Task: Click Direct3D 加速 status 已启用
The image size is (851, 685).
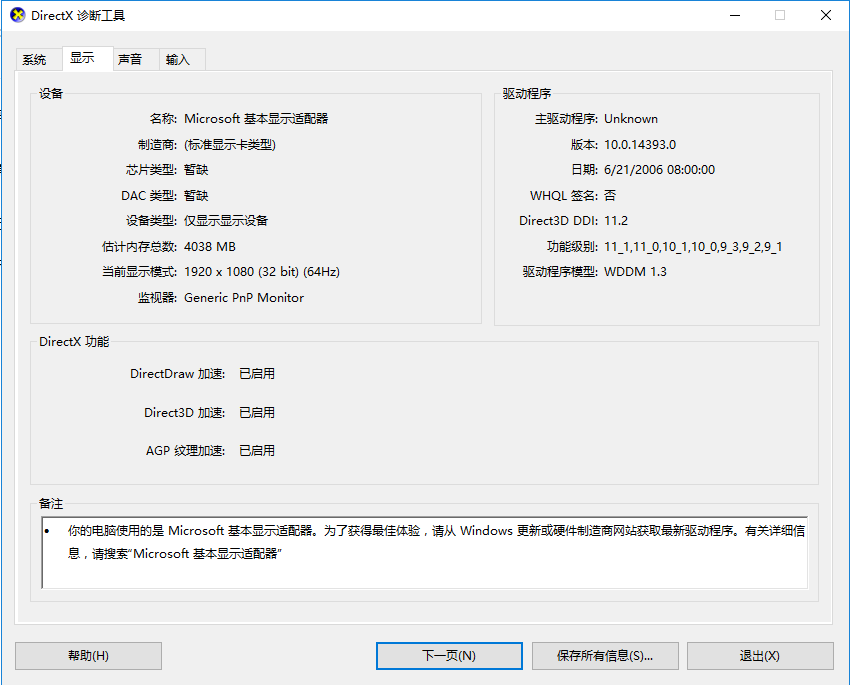Action: click(x=257, y=413)
